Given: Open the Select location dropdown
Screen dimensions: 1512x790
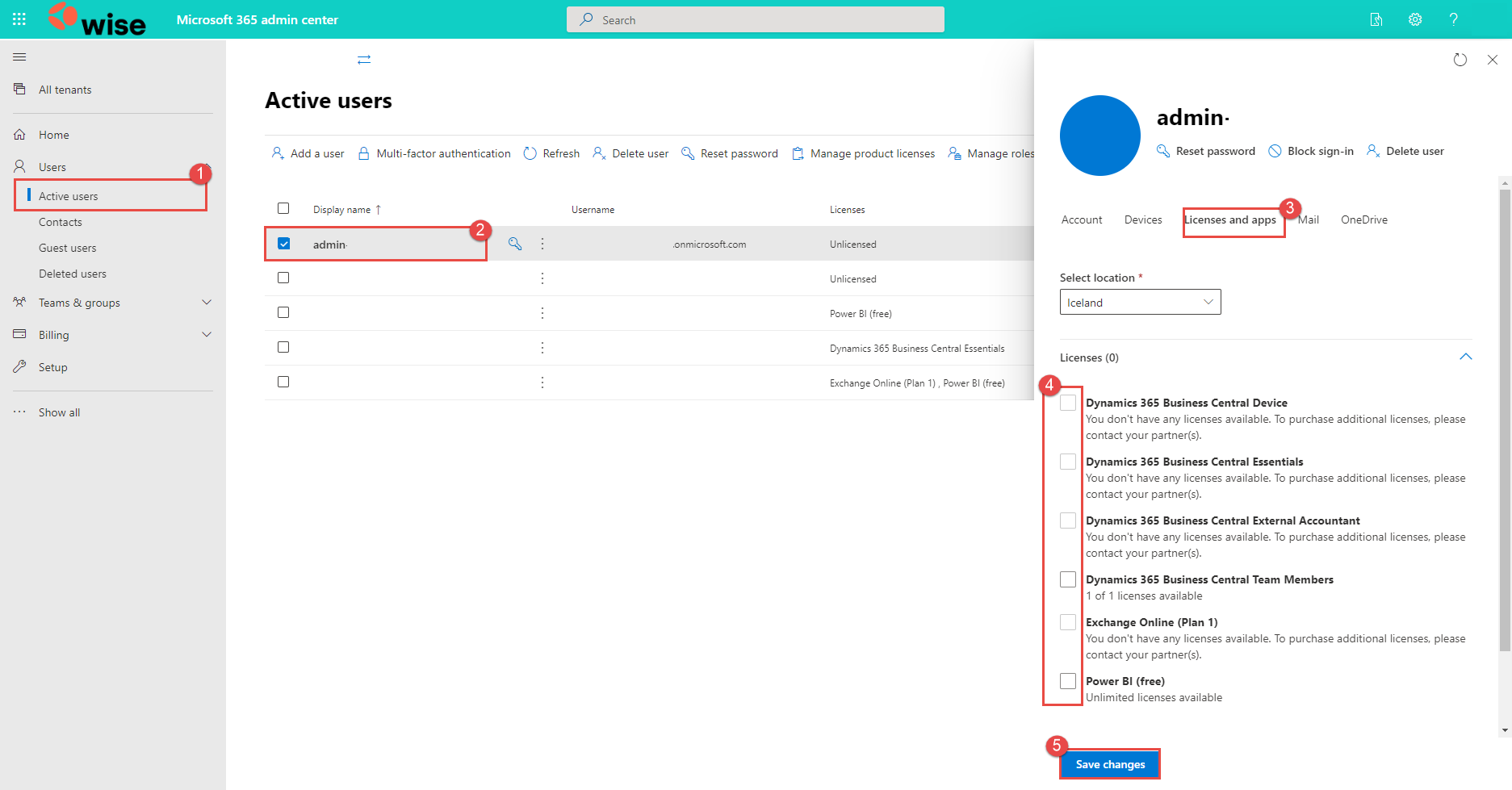Looking at the screenshot, I should pos(1140,303).
